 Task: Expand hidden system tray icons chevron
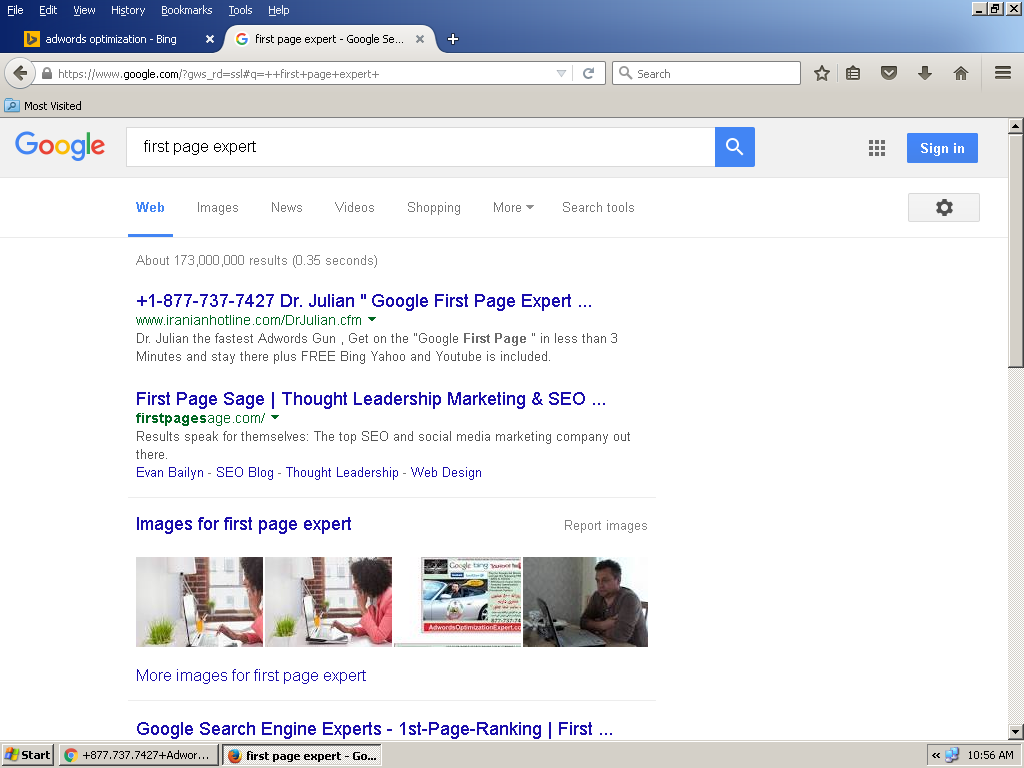936,756
